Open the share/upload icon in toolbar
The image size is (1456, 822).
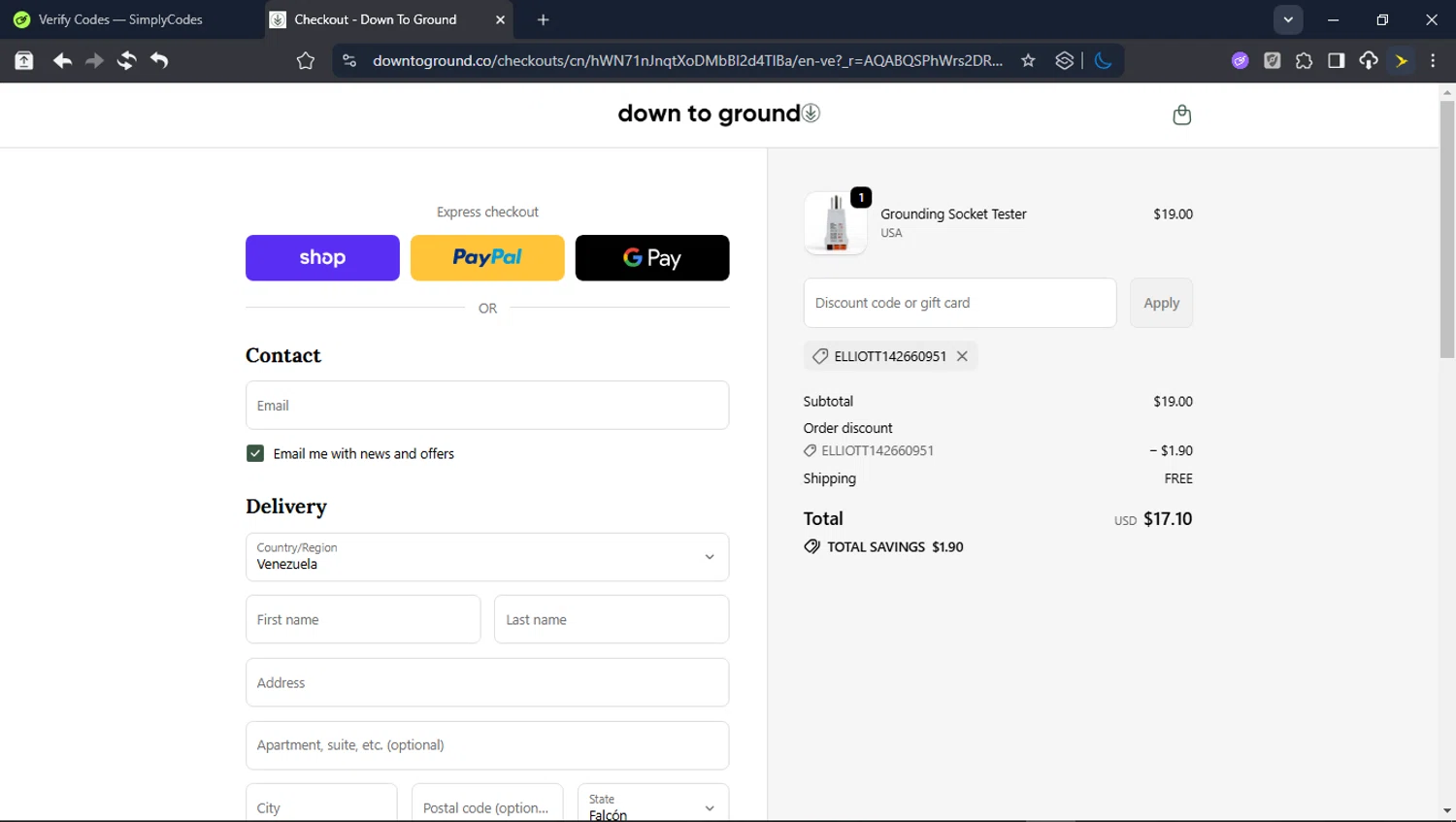24,61
